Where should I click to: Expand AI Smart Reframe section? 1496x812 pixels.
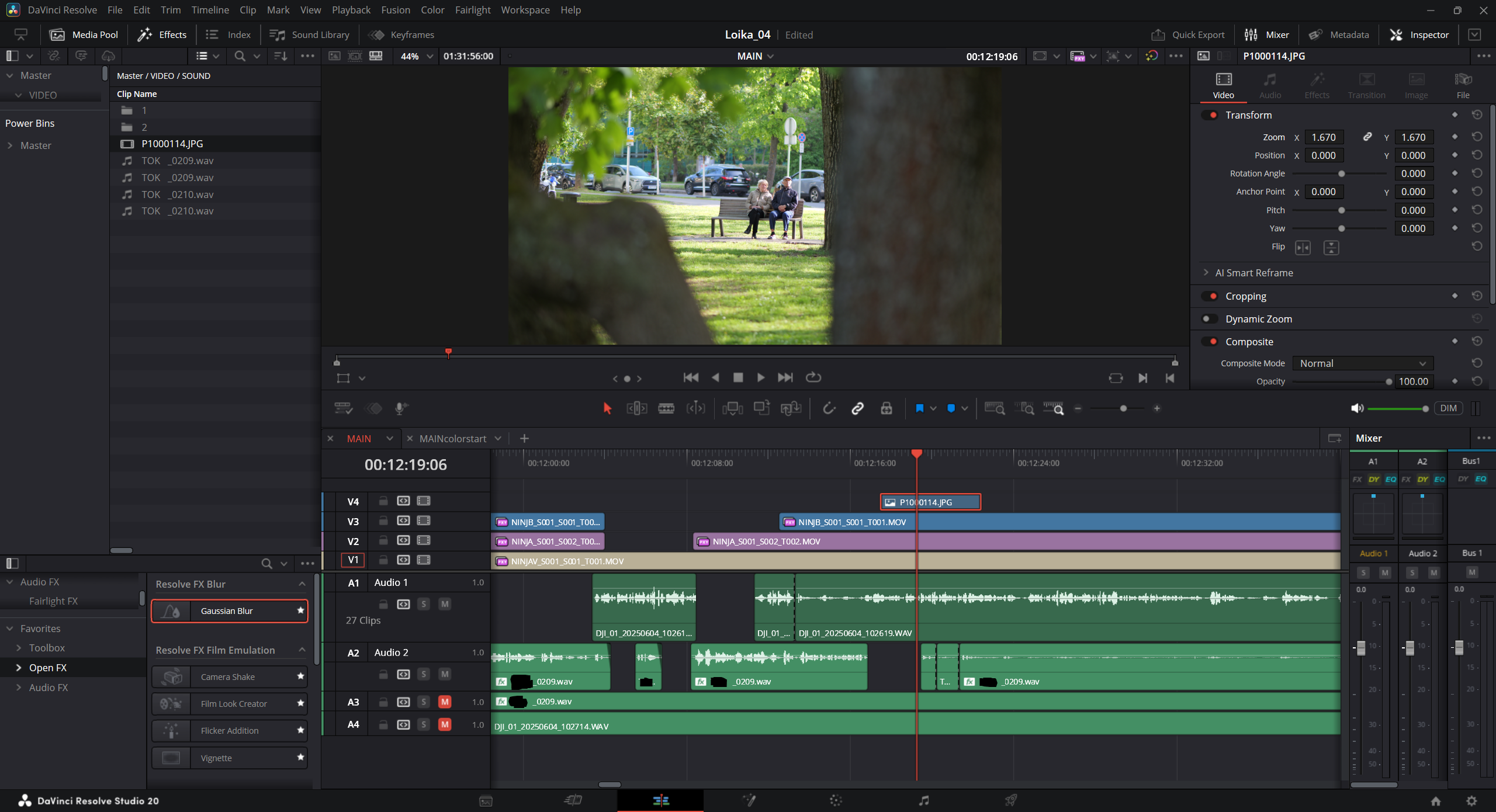[1206, 273]
